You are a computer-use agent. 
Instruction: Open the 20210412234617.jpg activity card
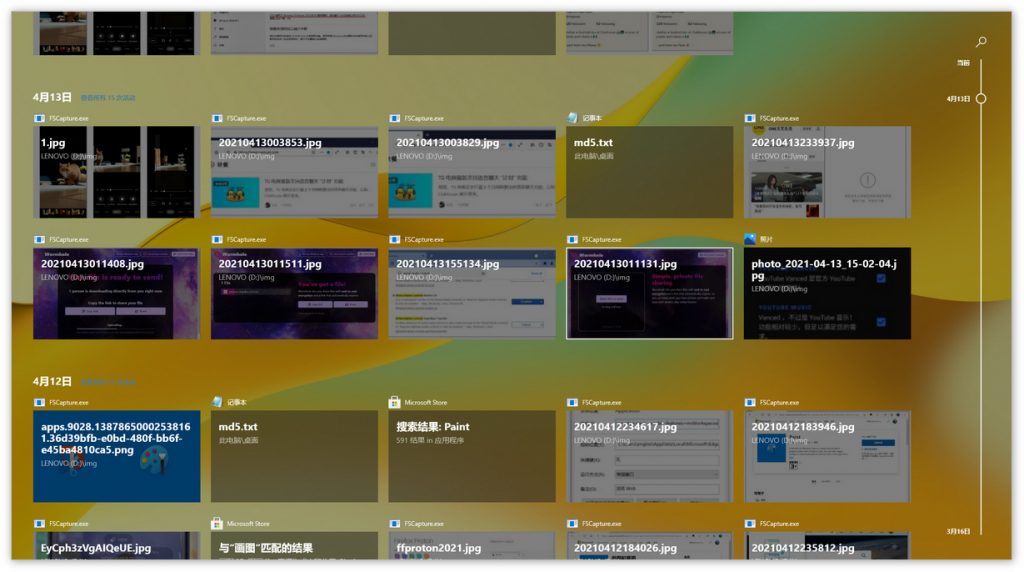[x=649, y=456]
